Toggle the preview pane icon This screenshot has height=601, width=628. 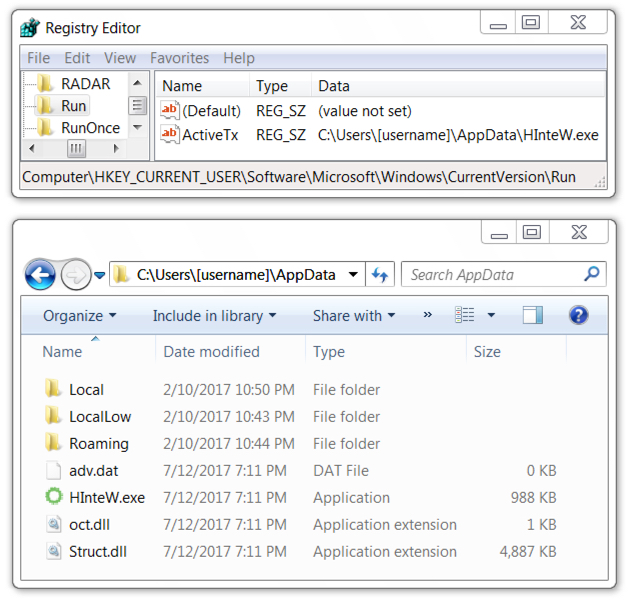[533, 315]
